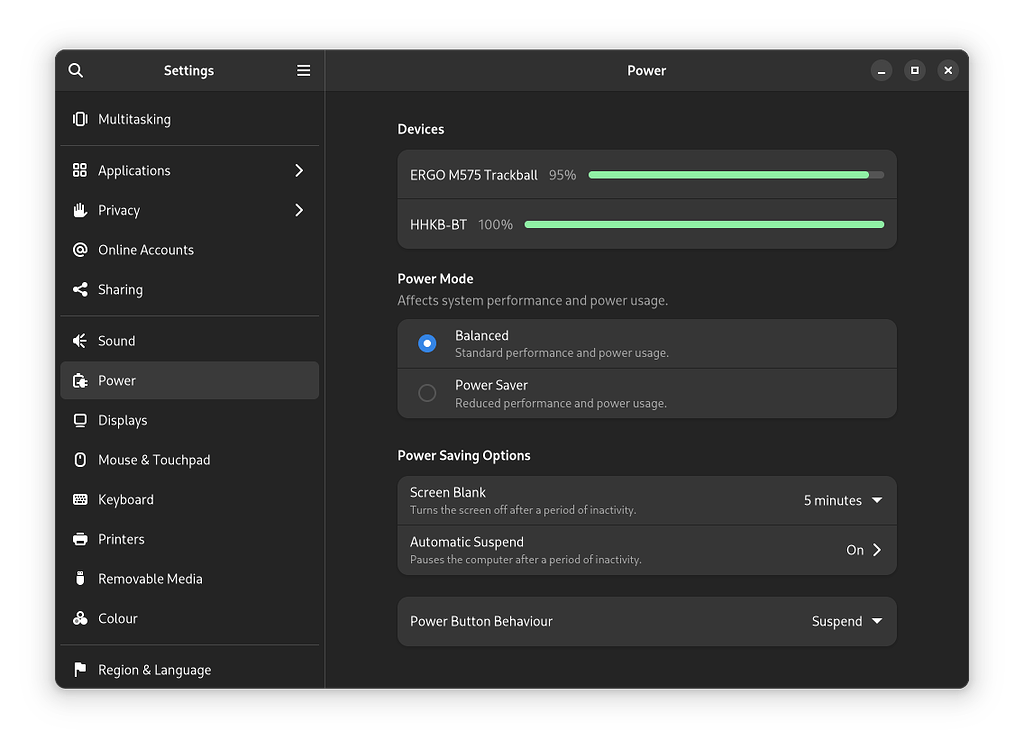1024x749 pixels.
Task: Click the ERGO M575 Trackball battery bar
Action: pos(736,174)
